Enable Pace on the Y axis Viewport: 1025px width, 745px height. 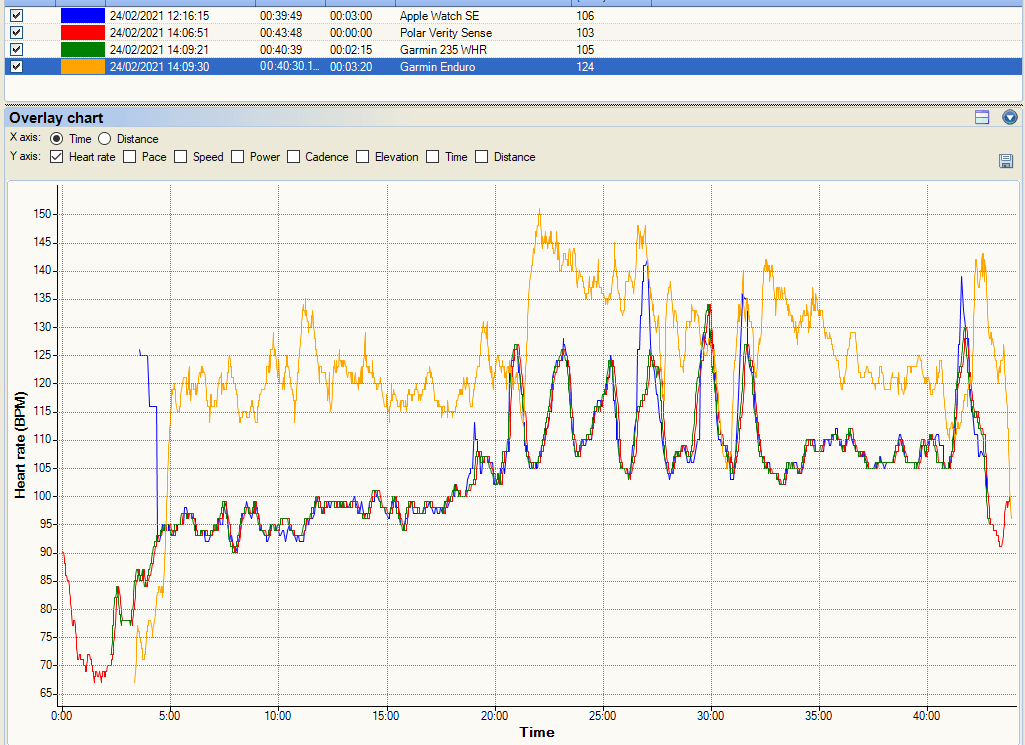pyautogui.click(x=130, y=157)
